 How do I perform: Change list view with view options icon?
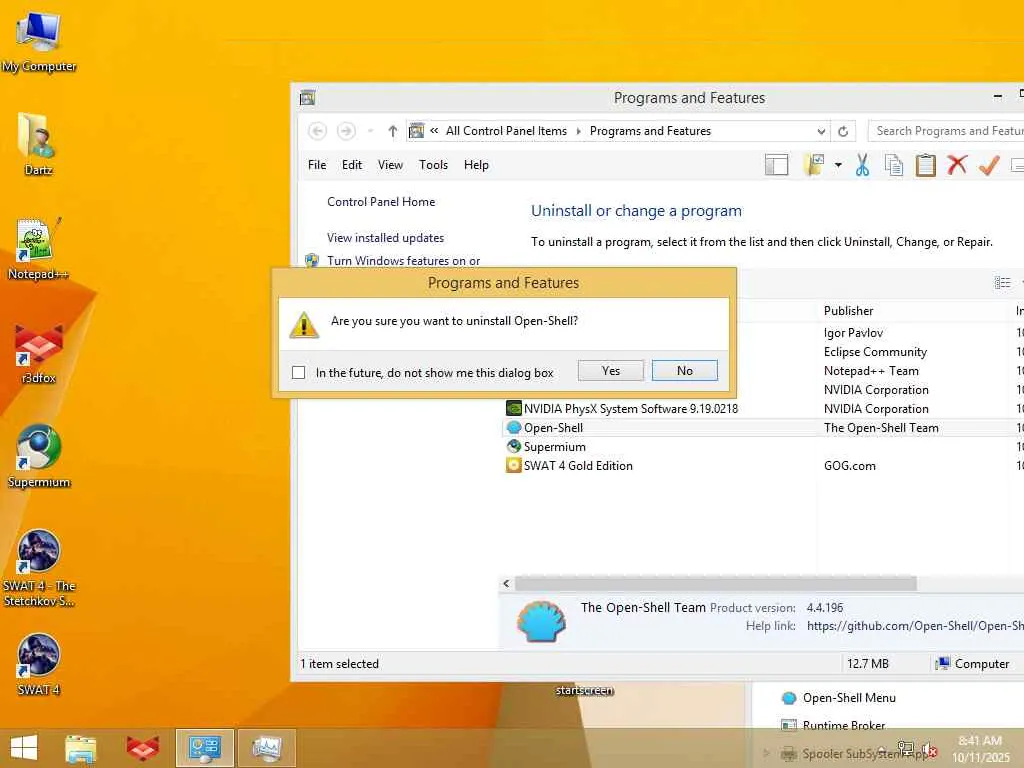coord(1002,282)
